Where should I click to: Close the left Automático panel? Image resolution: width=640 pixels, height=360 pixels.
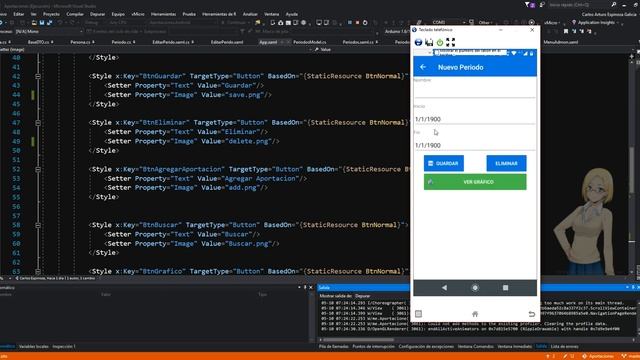point(311,287)
